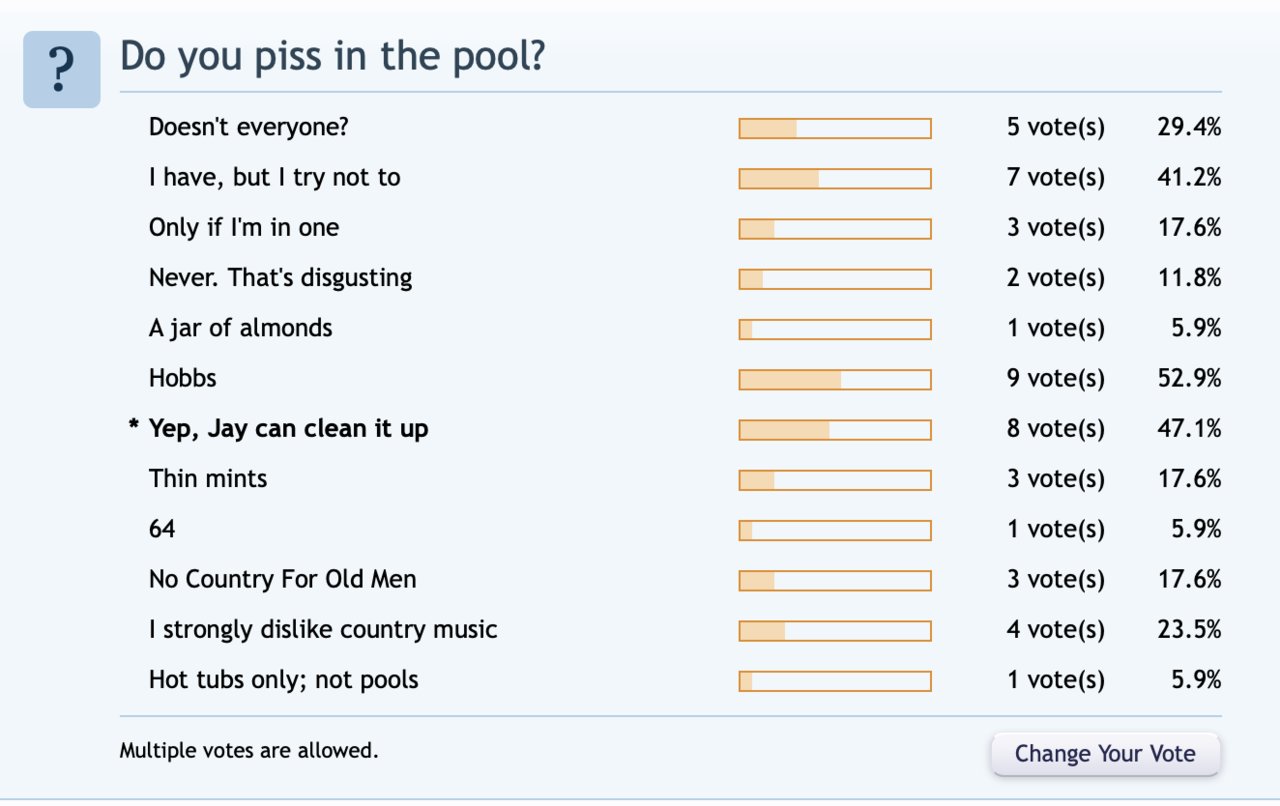Select the 'Doesn't everyone?' poll option
The height and width of the screenshot is (806, 1280).
click(x=249, y=127)
